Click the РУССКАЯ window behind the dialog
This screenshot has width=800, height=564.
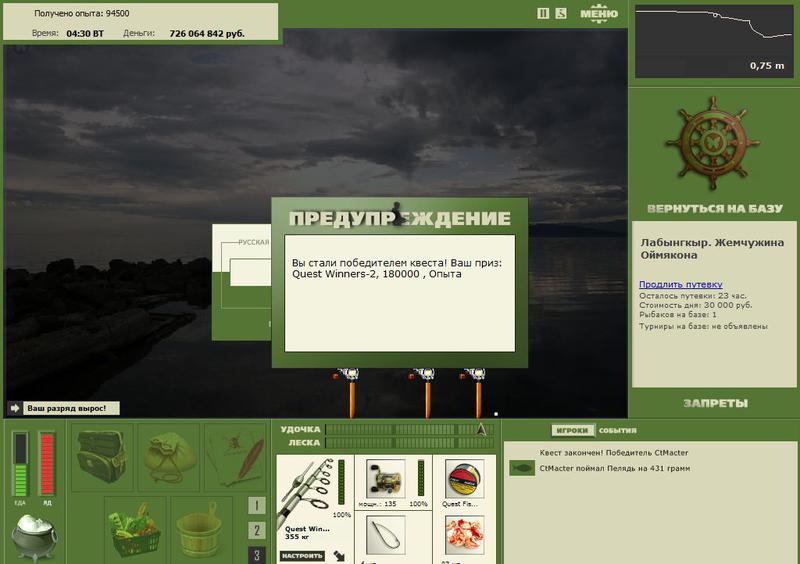coord(241,282)
